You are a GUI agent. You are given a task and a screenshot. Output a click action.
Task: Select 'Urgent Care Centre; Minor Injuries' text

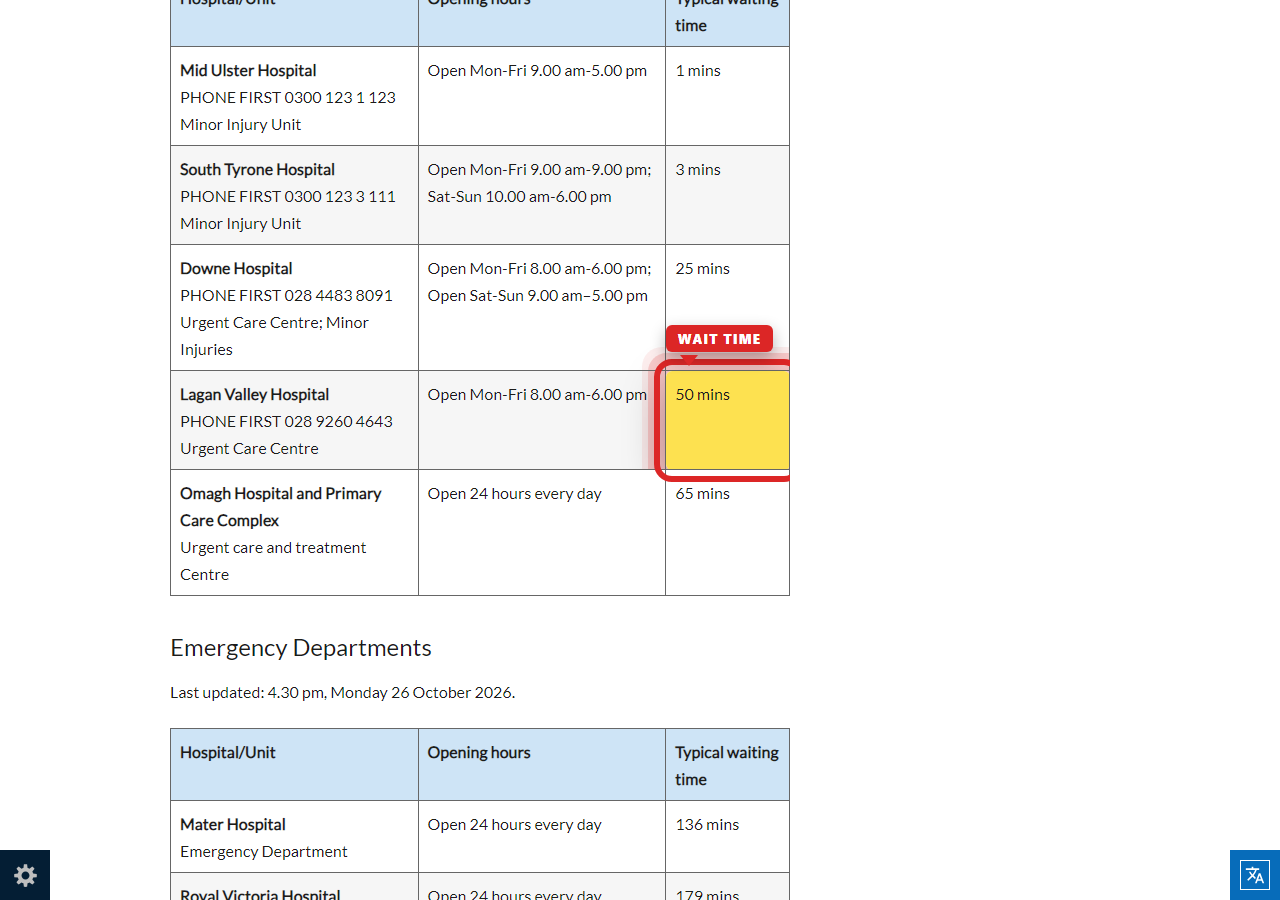pos(274,336)
